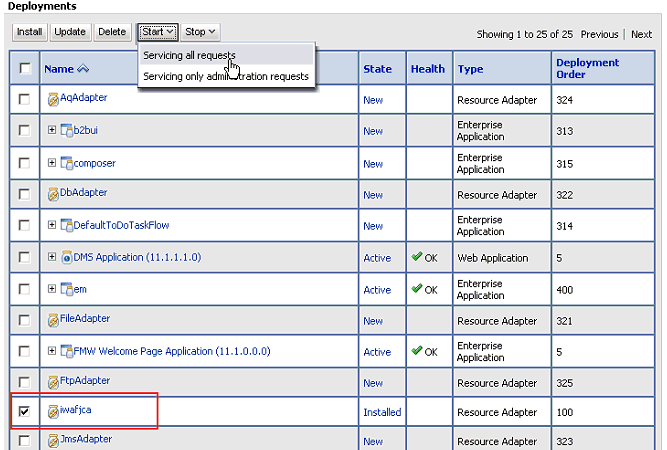Click the AqAdapter resource adapter icon
This screenshot has height=450, width=667.
click(x=53, y=100)
